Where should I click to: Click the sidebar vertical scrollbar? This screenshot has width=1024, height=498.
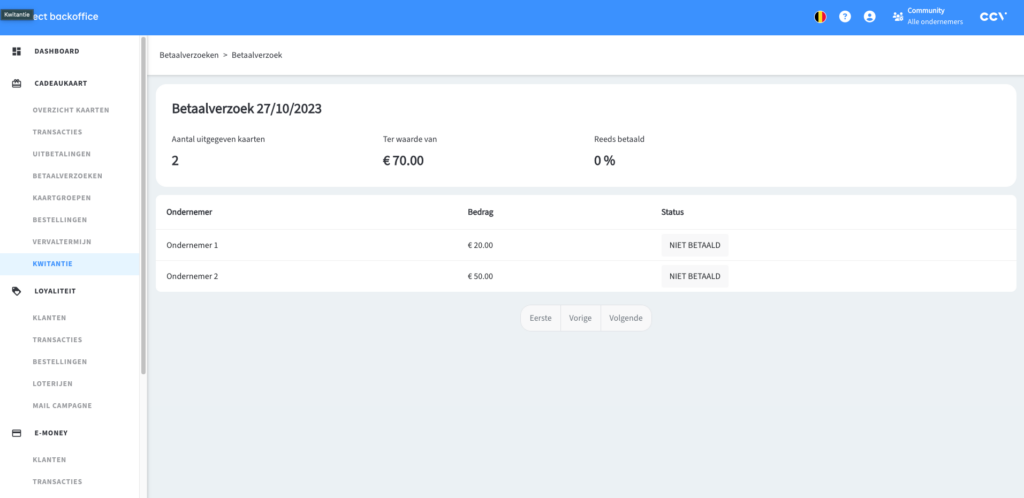click(x=143, y=206)
